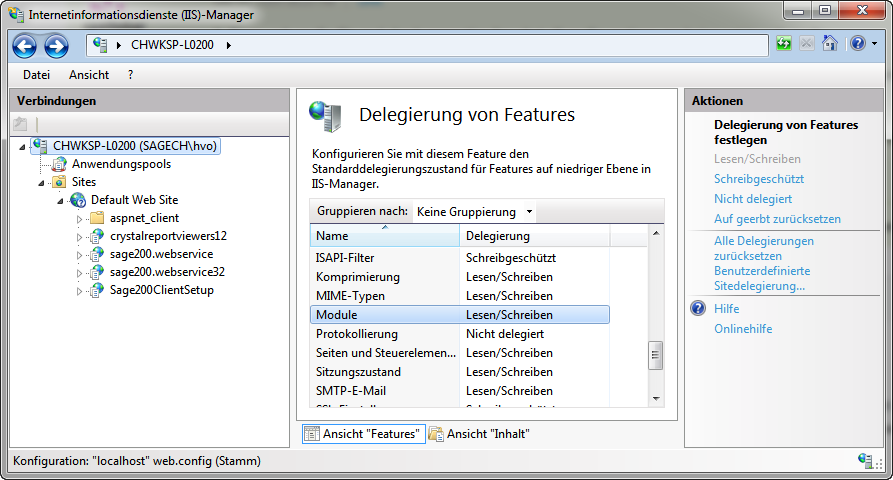Switch to Ansicht "Features" tab

point(364,434)
